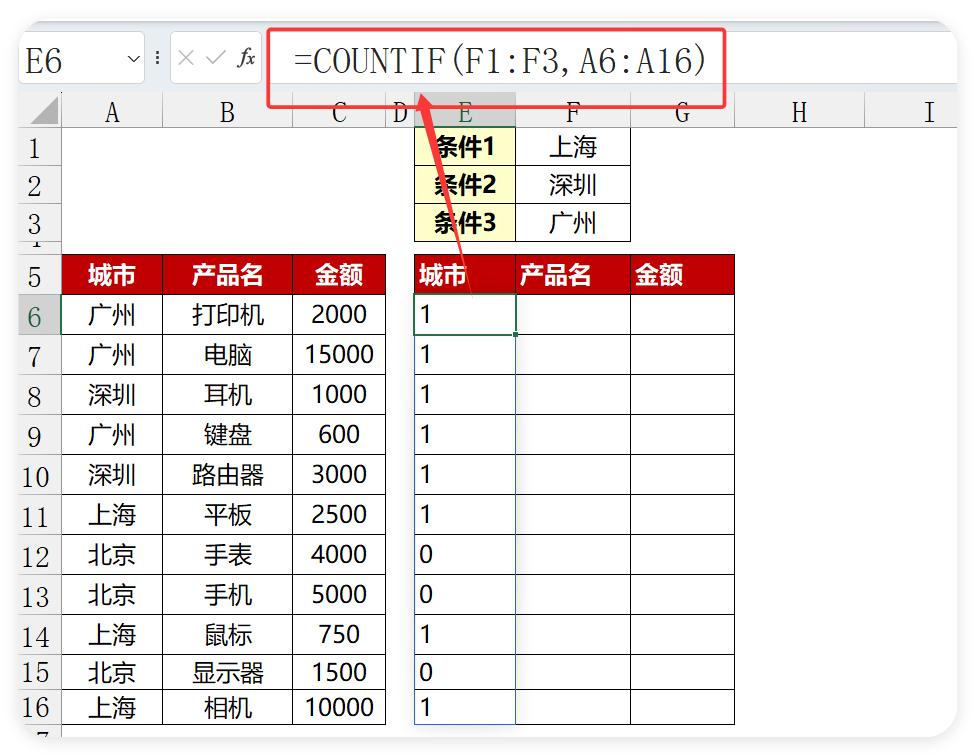Select the cell containing 电脑
Screen dimensions: 975x755
(x=228, y=354)
